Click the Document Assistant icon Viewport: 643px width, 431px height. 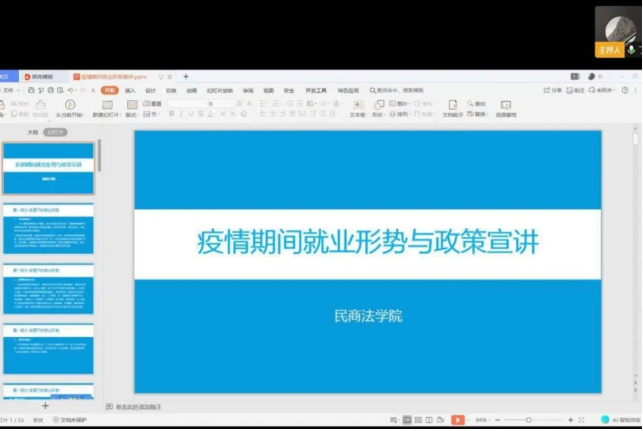coord(452,105)
